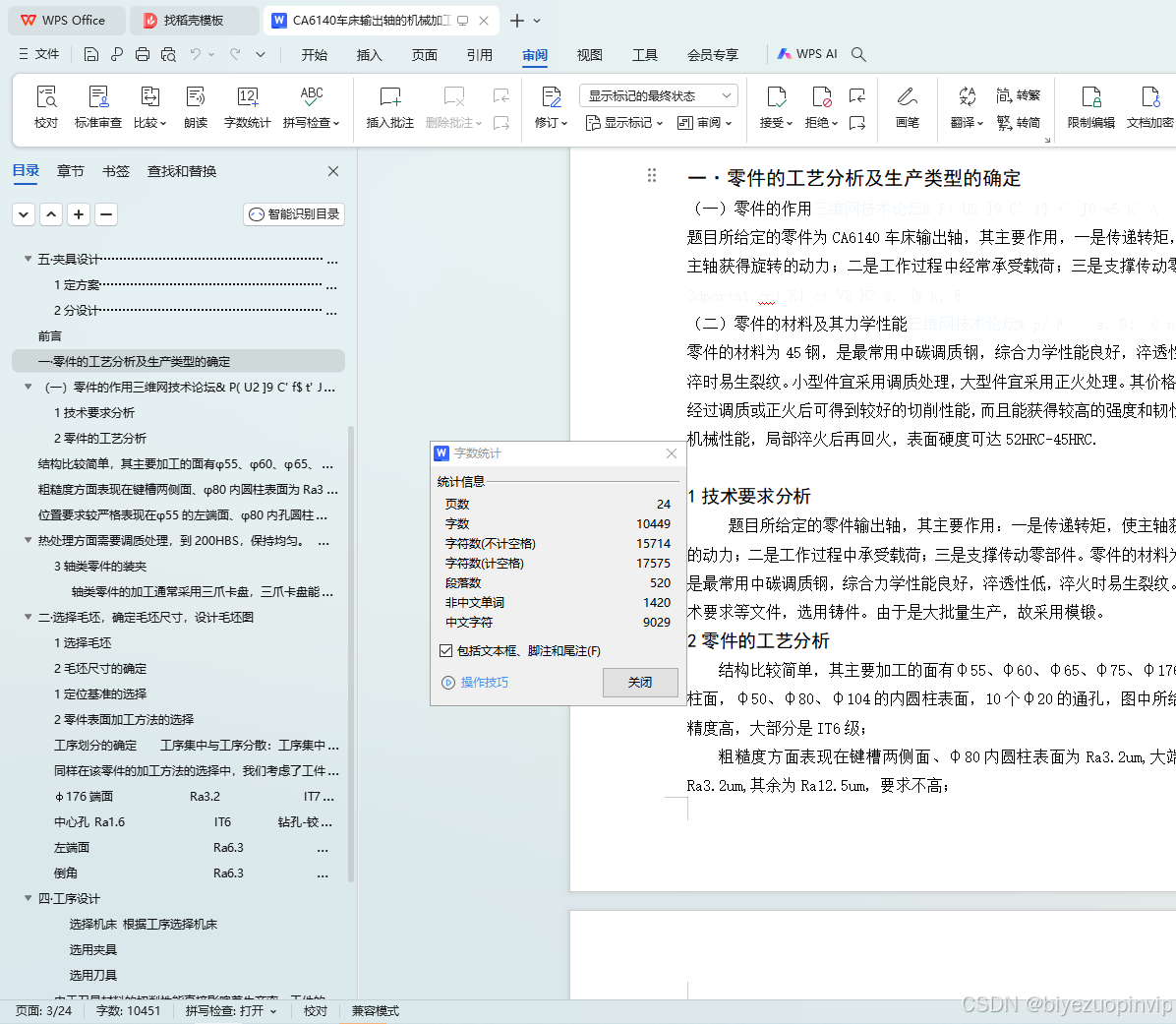
Task: Click the print preview icon
Action: coord(169,54)
